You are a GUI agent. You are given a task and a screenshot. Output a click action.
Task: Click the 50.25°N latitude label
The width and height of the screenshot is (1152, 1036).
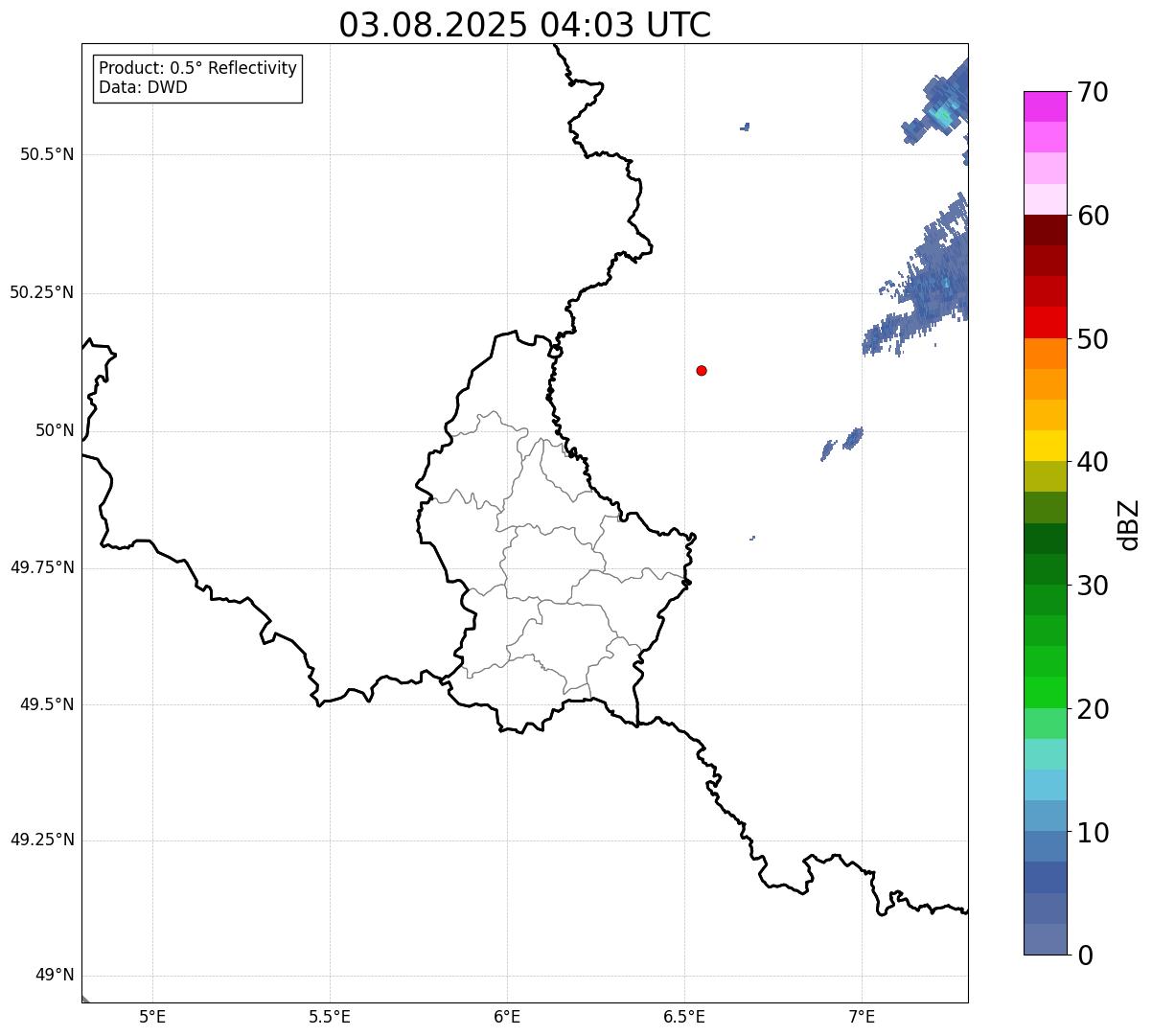point(41,292)
